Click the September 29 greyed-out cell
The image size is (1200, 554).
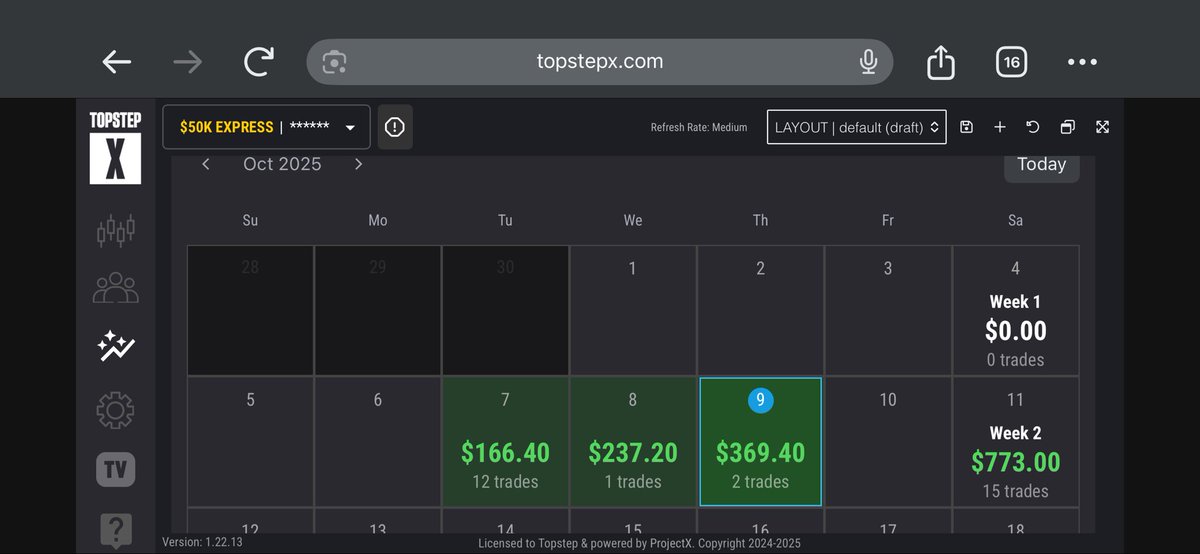[377, 310]
